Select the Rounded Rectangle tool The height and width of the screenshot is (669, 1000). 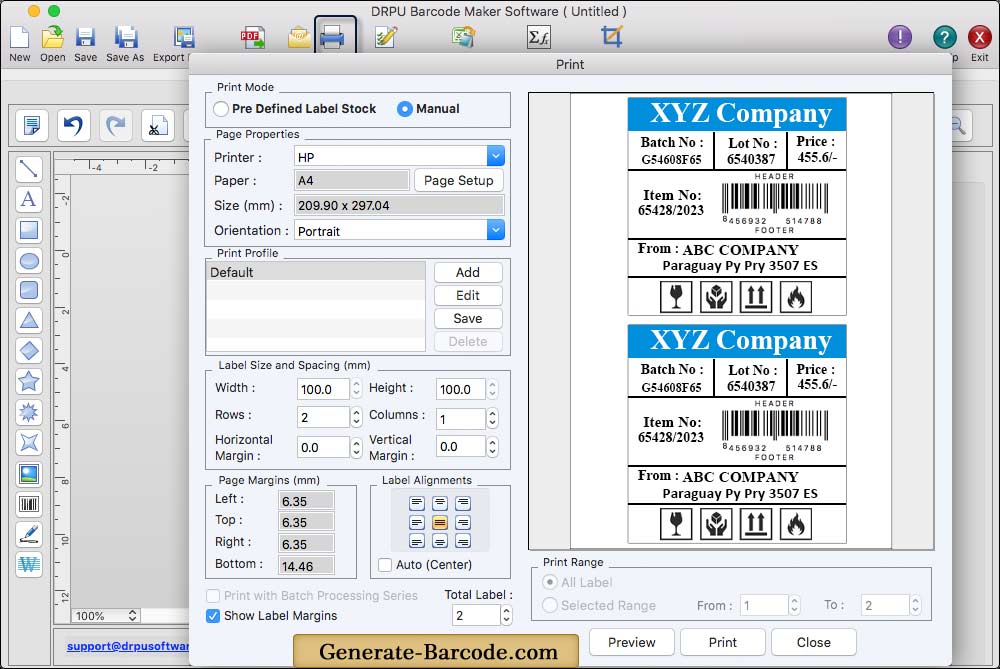[29, 291]
